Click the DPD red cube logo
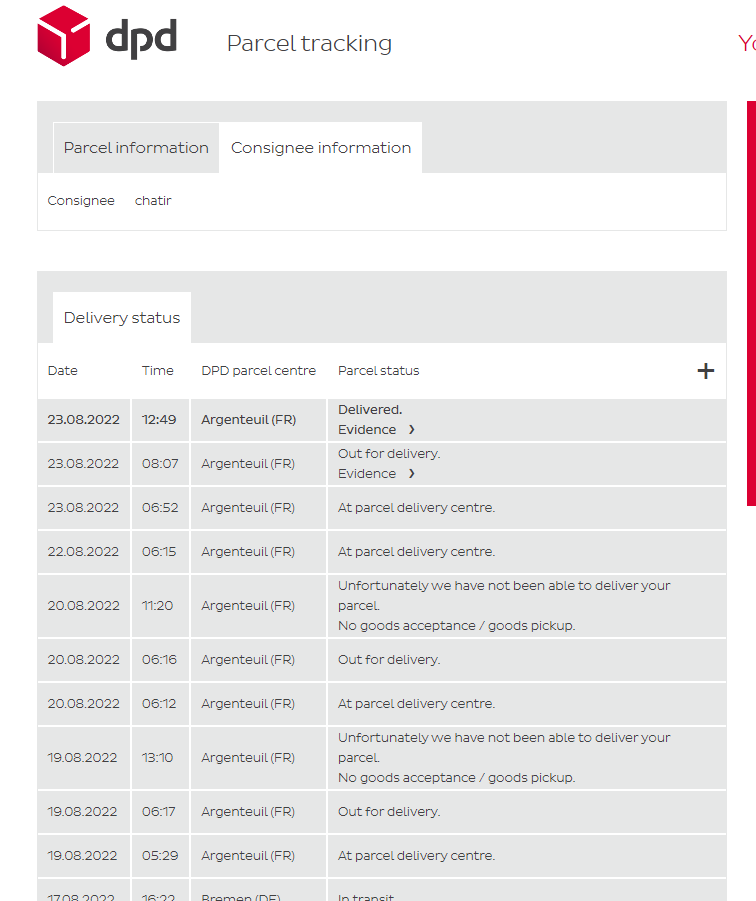 (x=63, y=36)
